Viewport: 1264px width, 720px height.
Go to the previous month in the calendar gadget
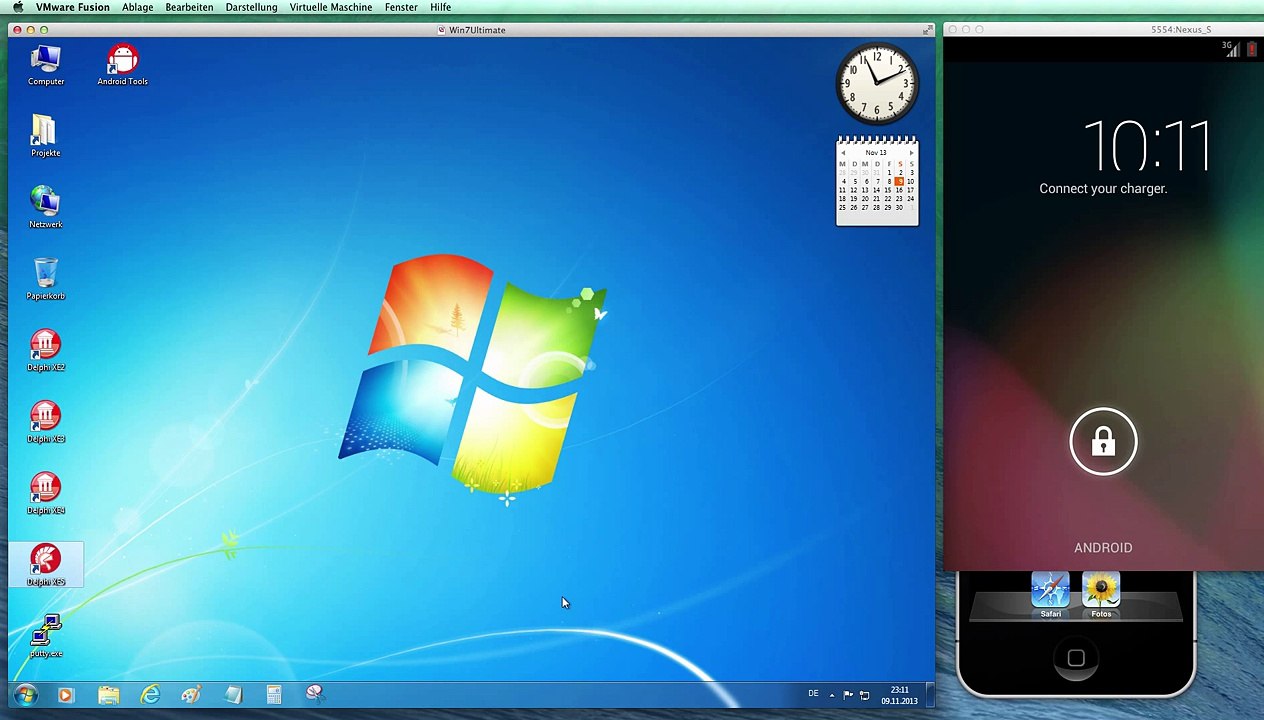(843, 153)
